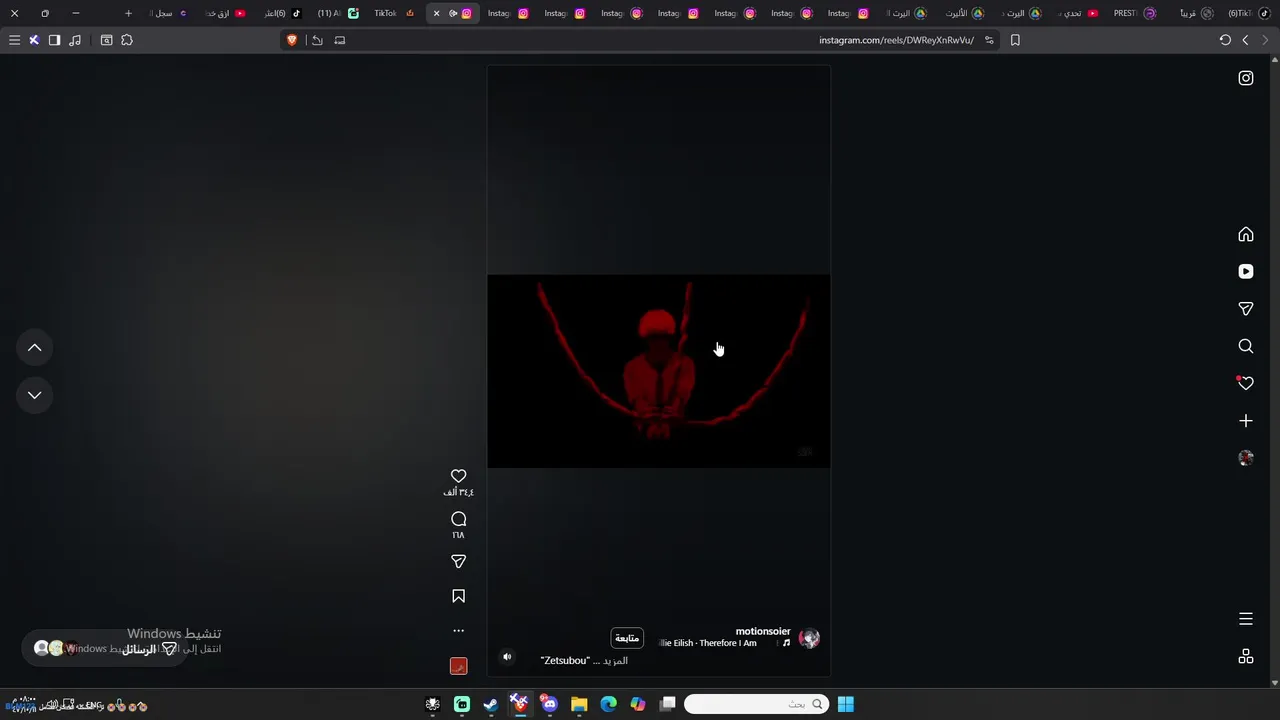Toggle the browser sidebar panel
1280x720 pixels.
click(54, 40)
